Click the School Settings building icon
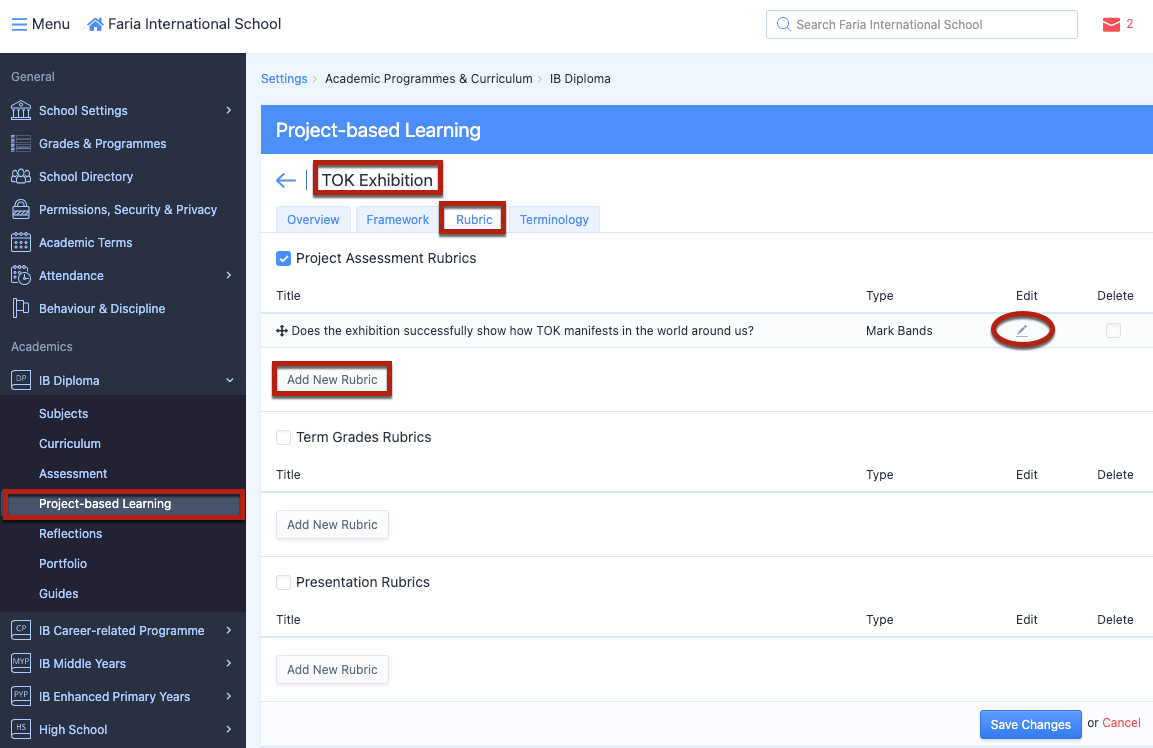The height and width of the screenshot is (748, 1153). pyautogui.click(x=21, y=110)
